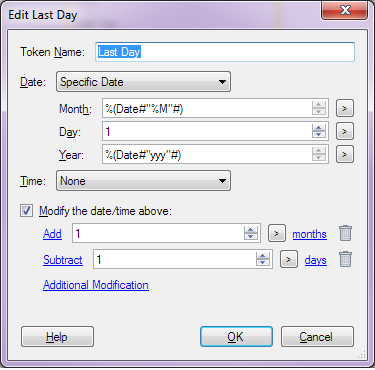This screenshot has height=370, width=375.
Task: Change the months unit link
Action: click(309, 234)
